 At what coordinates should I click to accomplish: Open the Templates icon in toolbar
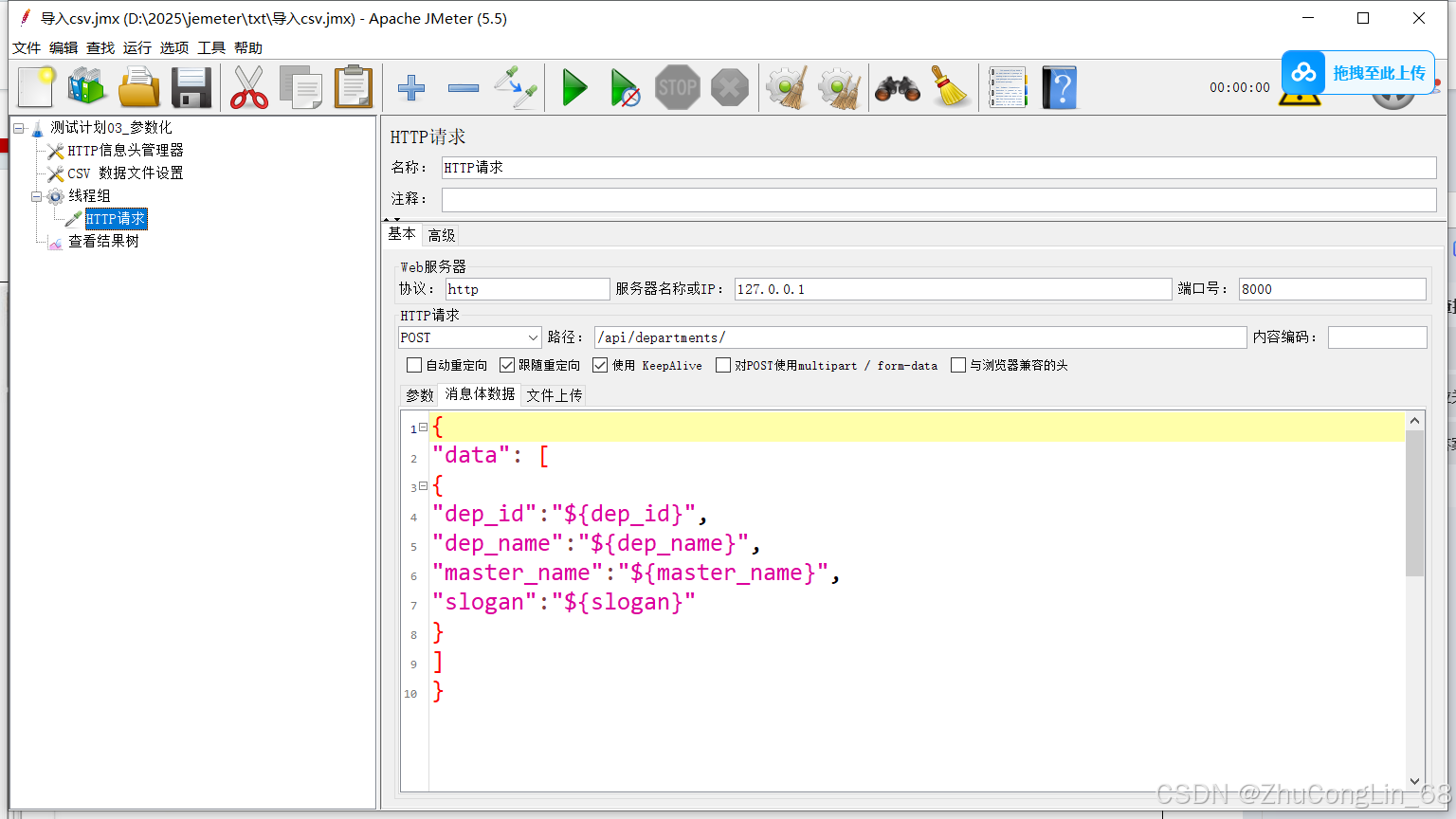click(86, 87)
